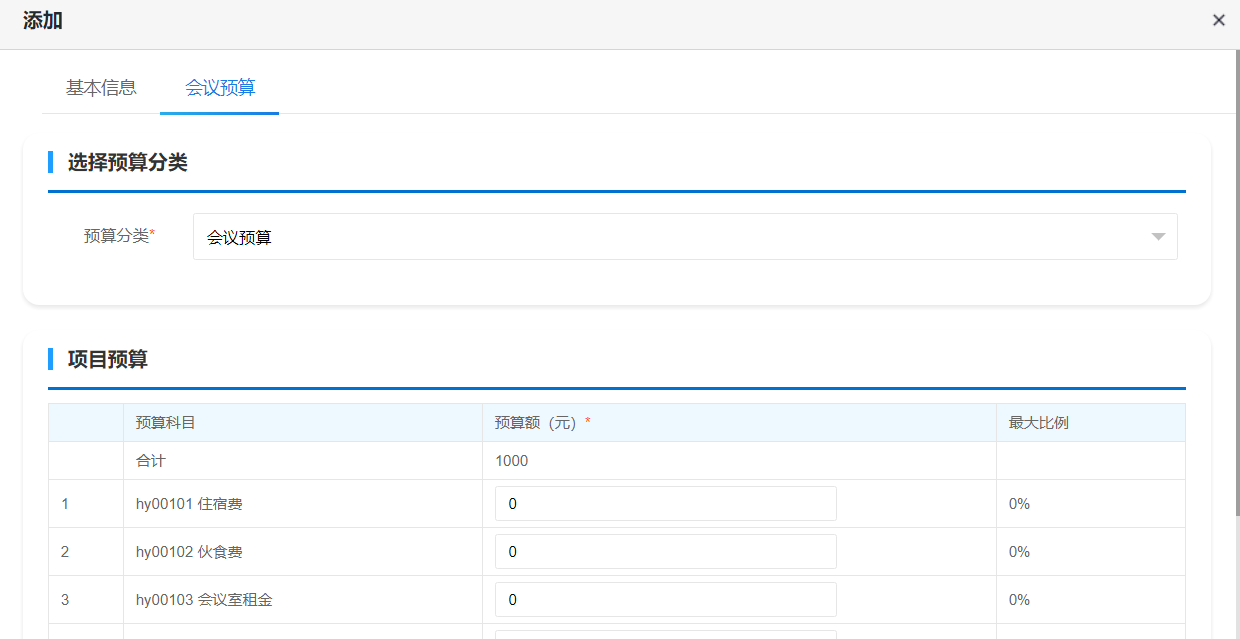Viewport: 1240px width, 639px height.
Task: Select the 会议预算 tab
Action: click(220, 88)
